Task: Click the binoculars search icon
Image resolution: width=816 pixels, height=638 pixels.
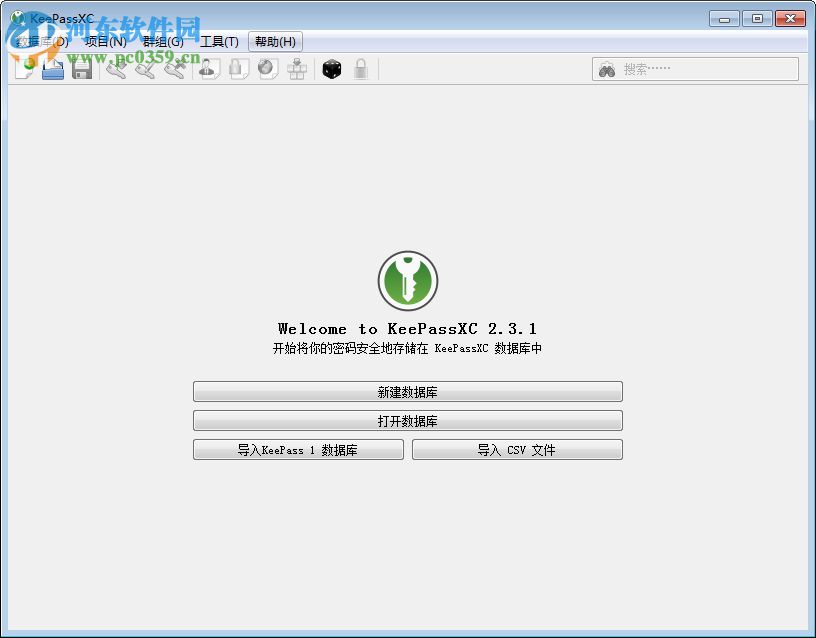Action: click(x=607, y=69)
